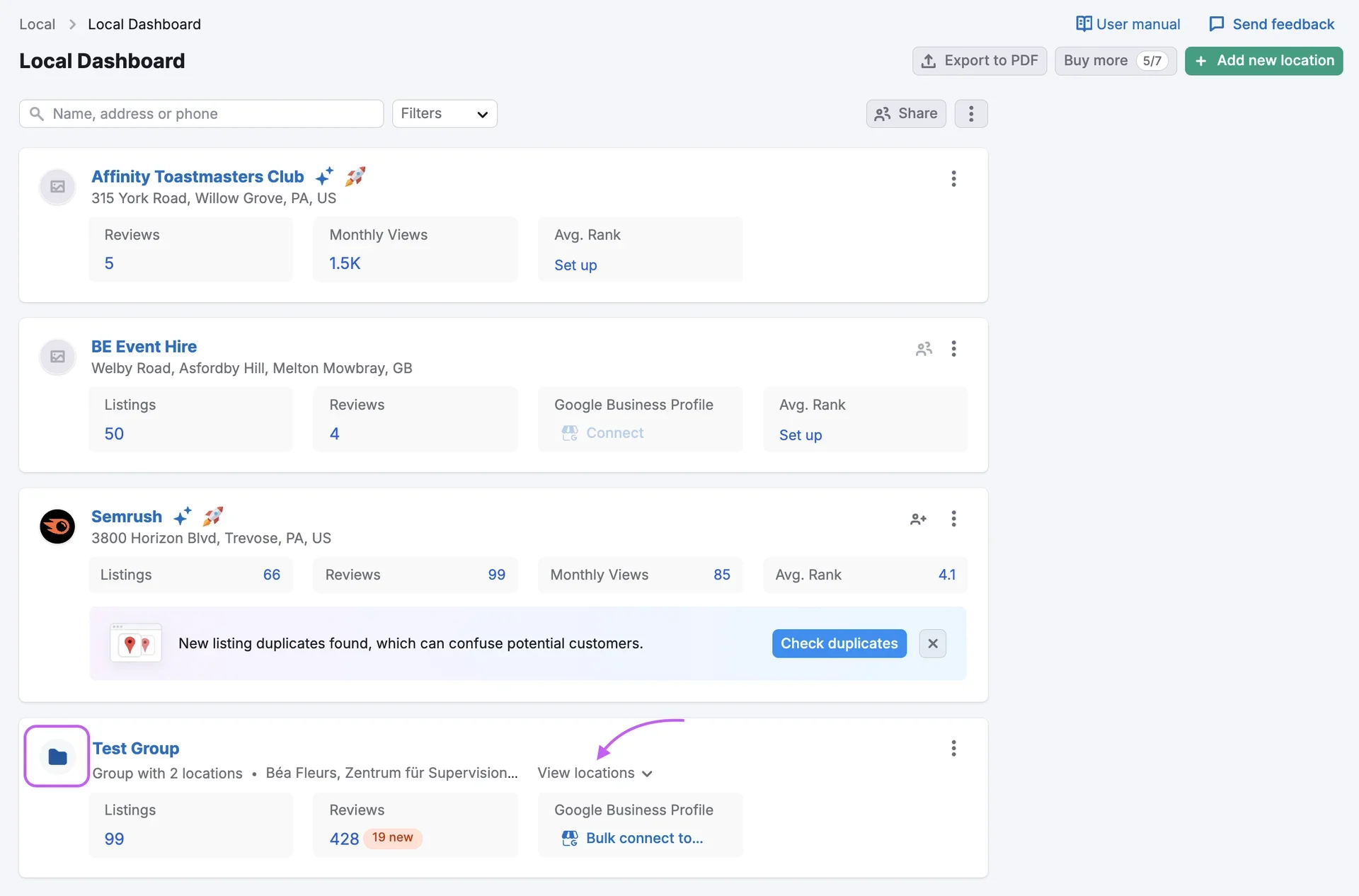Click Add new location button
The height and width of the screenshot is (896, 1359).
(1264, 61)
